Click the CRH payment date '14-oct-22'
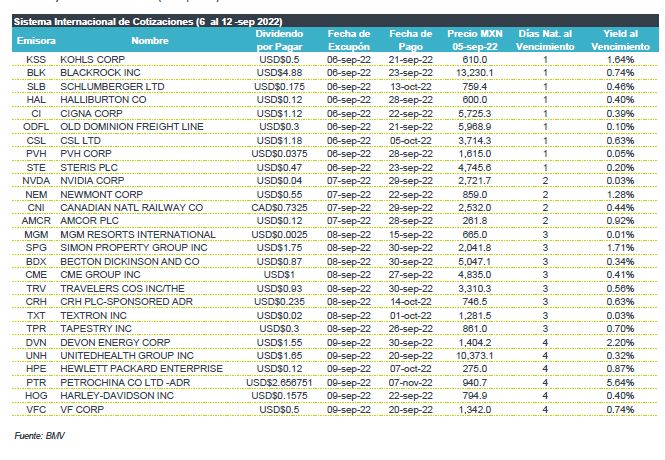 click(411, 302)
